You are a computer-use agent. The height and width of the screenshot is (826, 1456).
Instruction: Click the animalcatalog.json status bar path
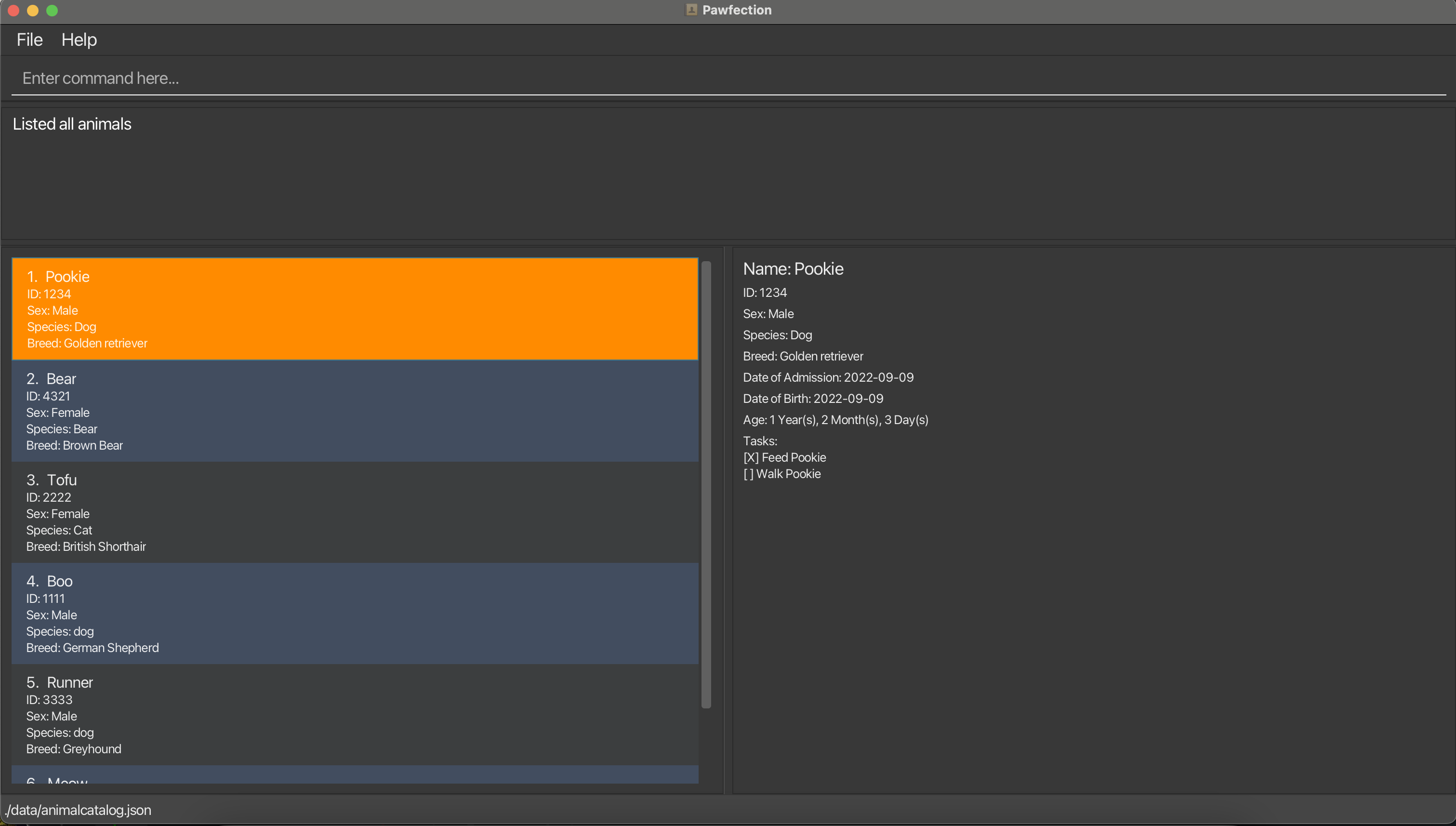[78, 810]
